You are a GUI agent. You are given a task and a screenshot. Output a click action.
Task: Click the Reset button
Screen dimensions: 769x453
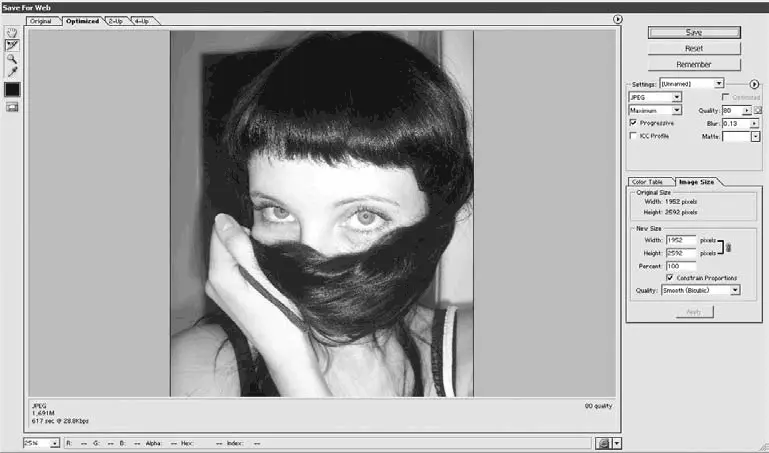pyautogui.click(x=693, y=48)
